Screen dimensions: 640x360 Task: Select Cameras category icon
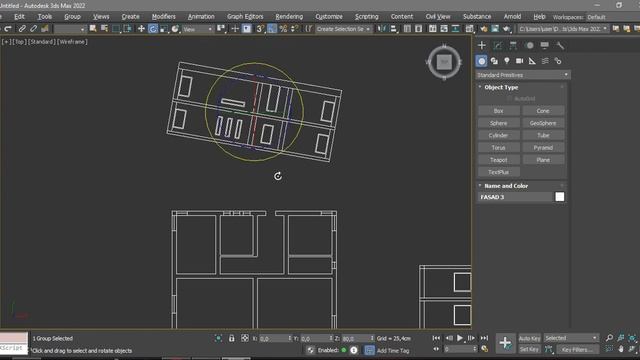click(x=520, y=61)
